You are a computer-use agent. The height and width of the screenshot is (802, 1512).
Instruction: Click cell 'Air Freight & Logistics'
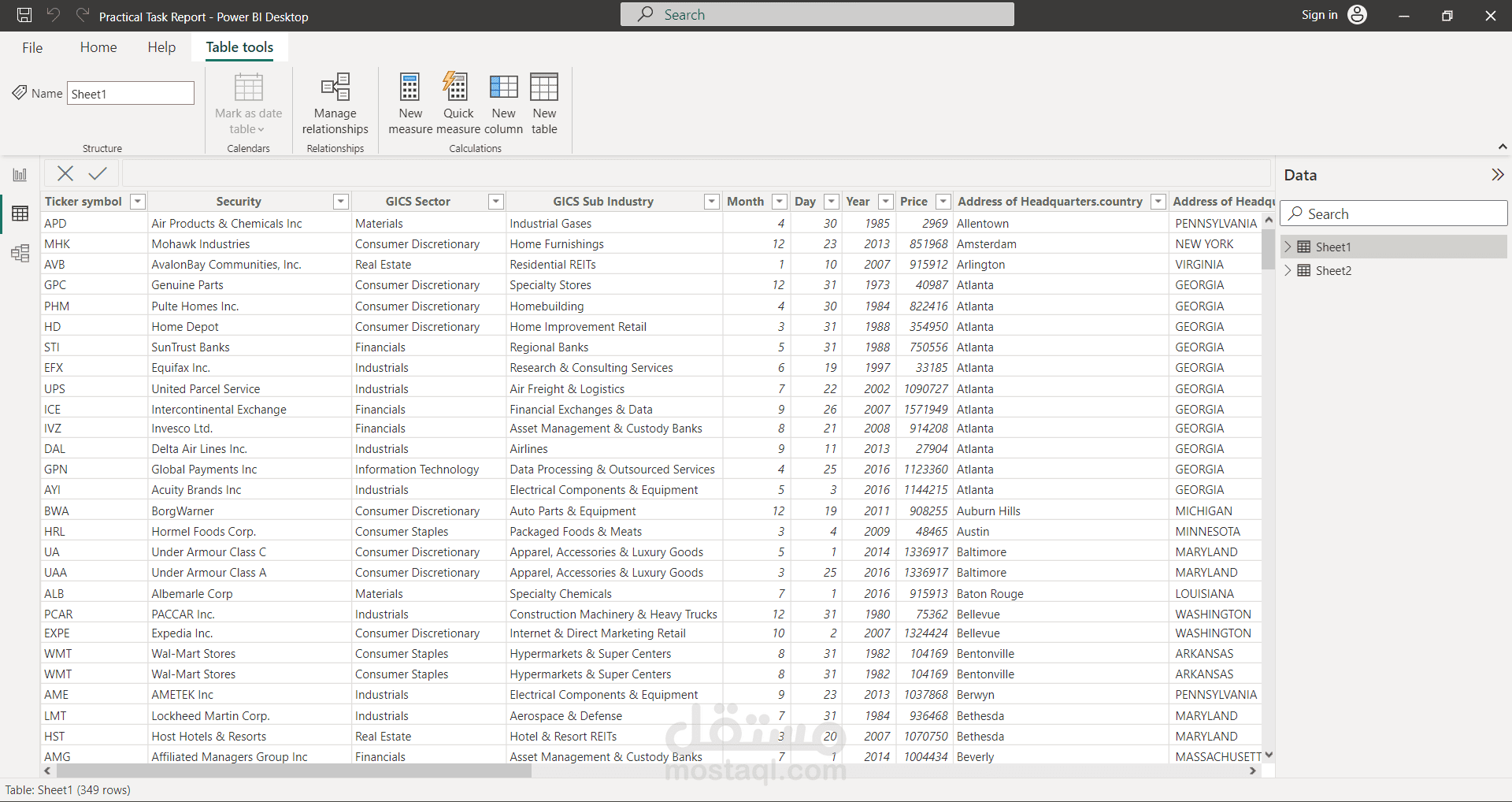pos(567,389)
